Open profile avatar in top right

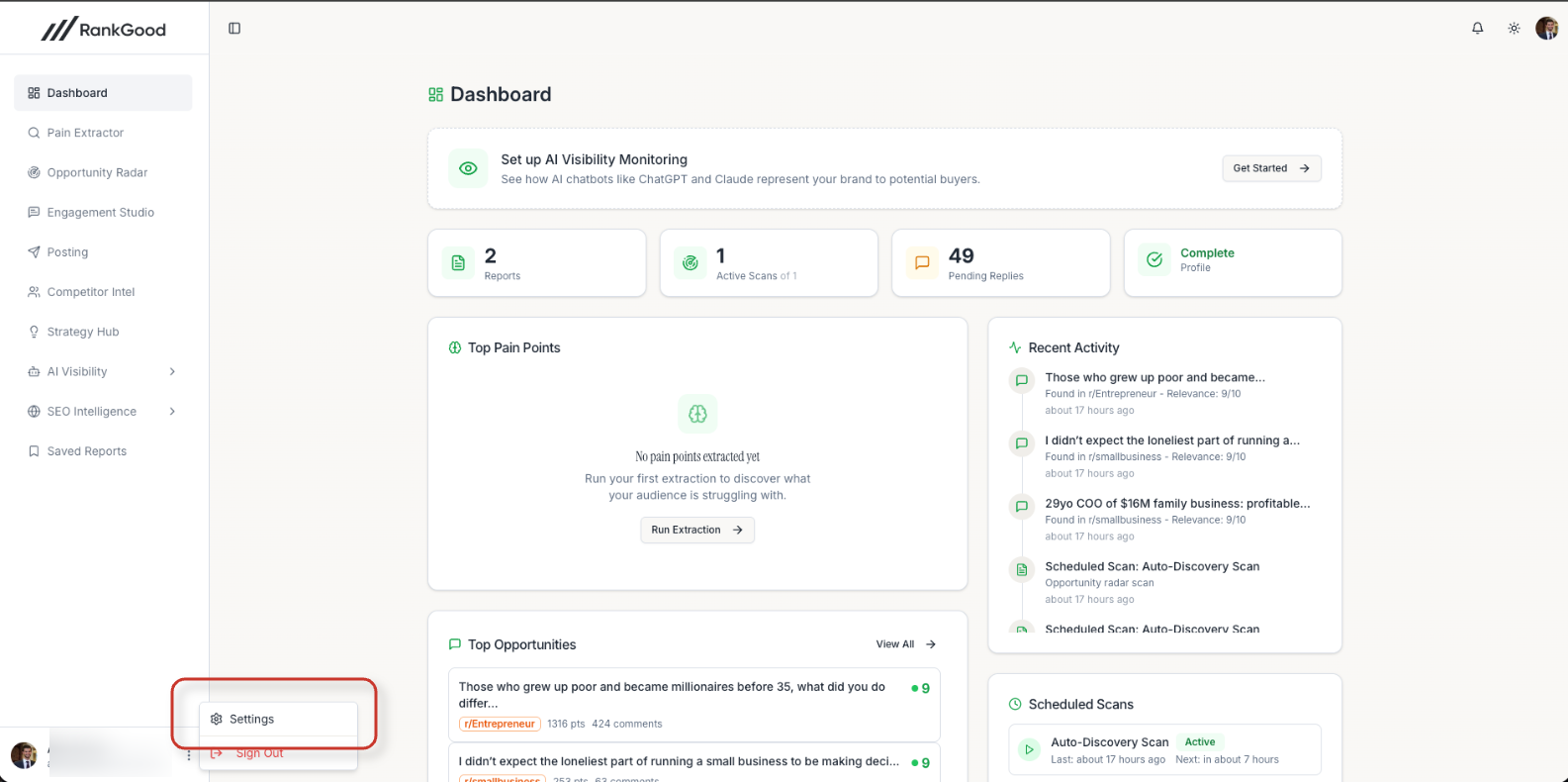coord(1546,29)
